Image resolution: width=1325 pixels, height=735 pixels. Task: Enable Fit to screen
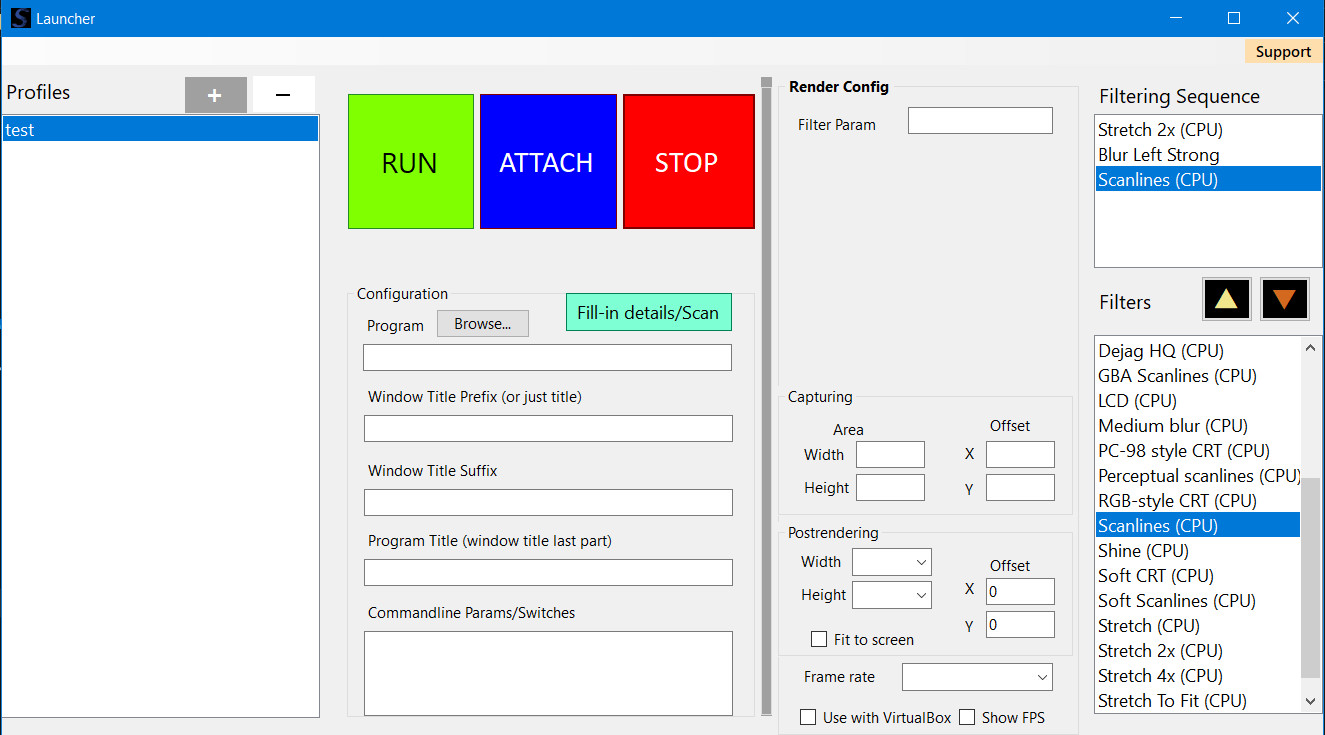point(819,639)
